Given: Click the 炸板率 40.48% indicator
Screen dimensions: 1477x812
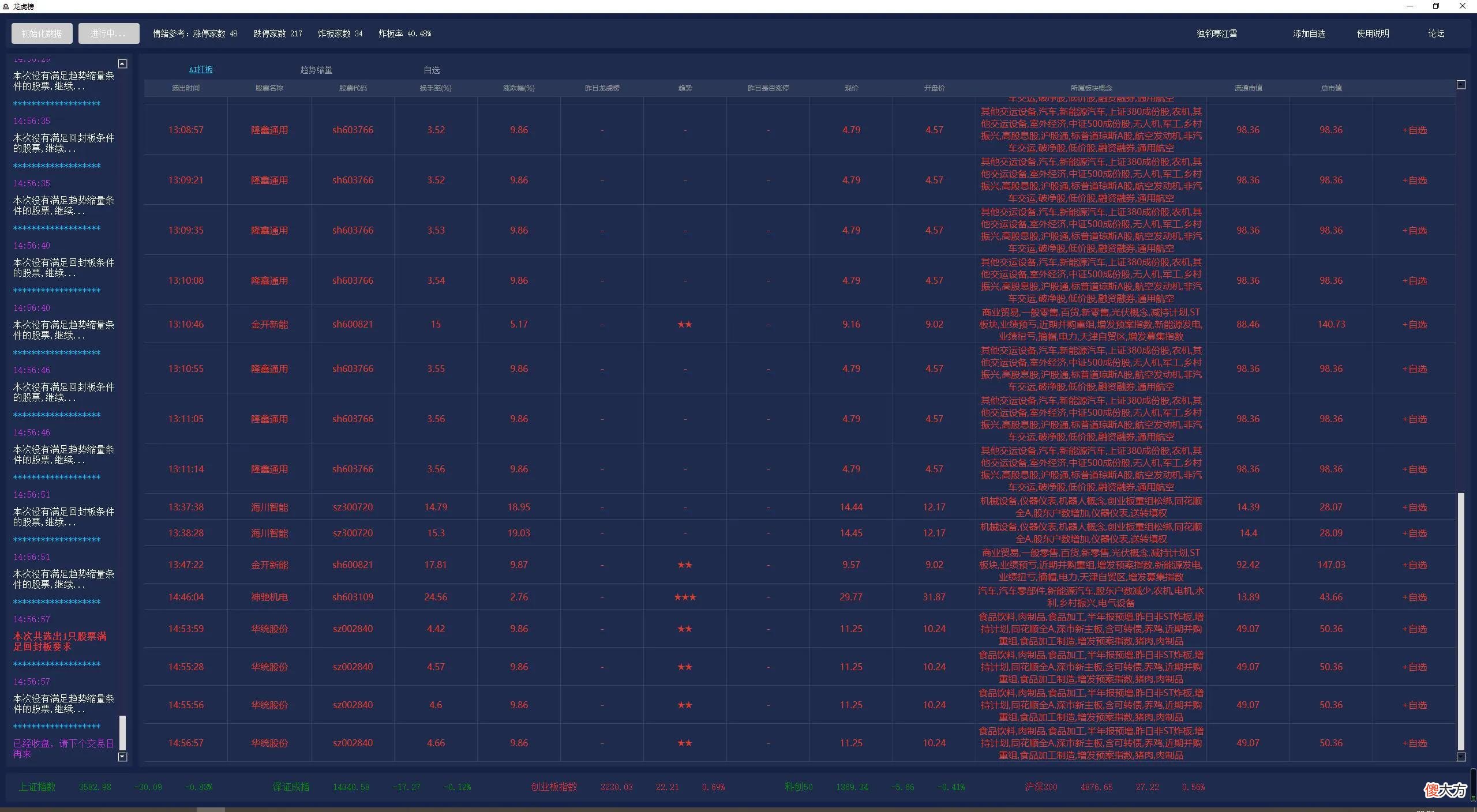Looking at the screenshot, I should tap(404, 33).
